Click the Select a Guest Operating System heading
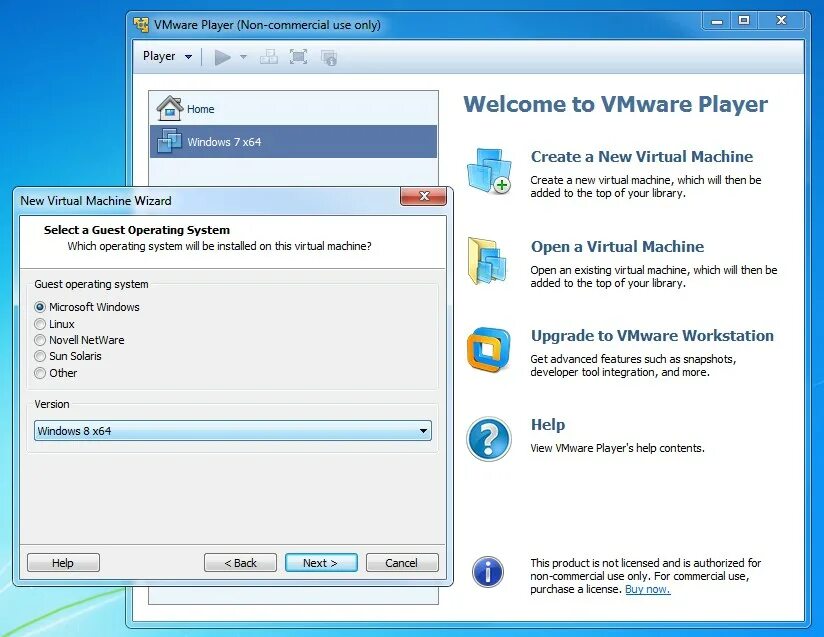The height and width of the screenshot is (637, 824). tap(137, 230)
